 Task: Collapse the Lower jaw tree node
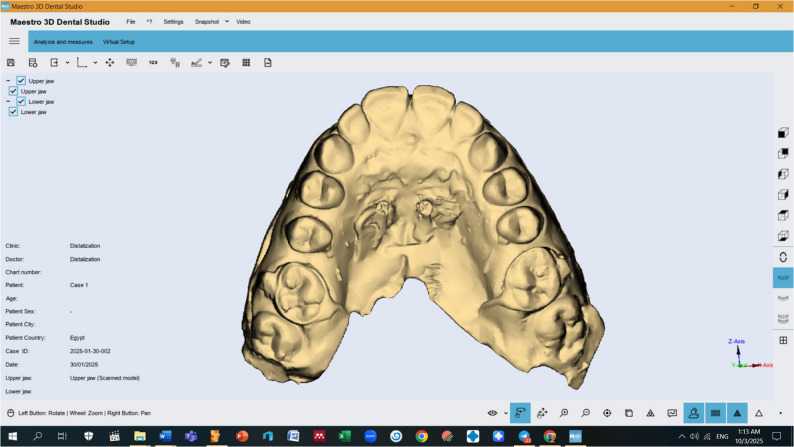[x=8, y=101]
